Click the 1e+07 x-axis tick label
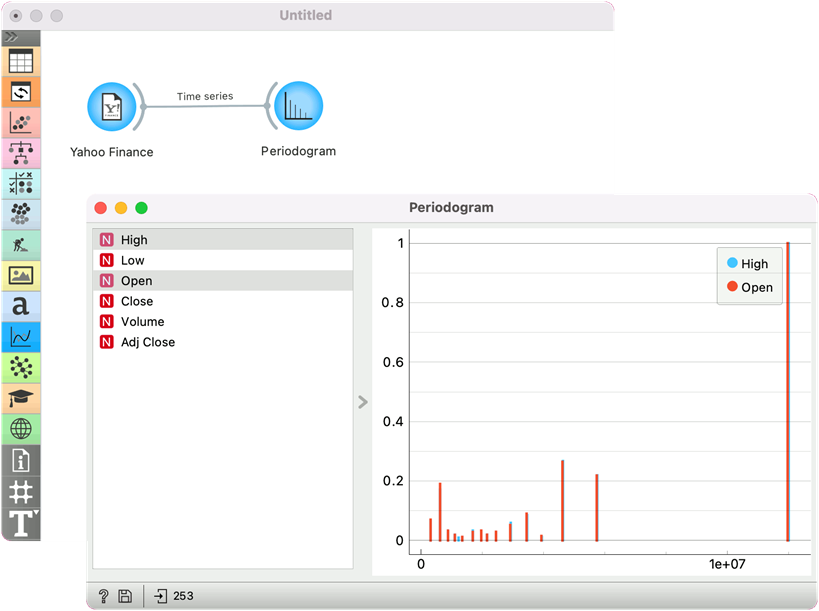819x611 pixels. coord(727,564)
